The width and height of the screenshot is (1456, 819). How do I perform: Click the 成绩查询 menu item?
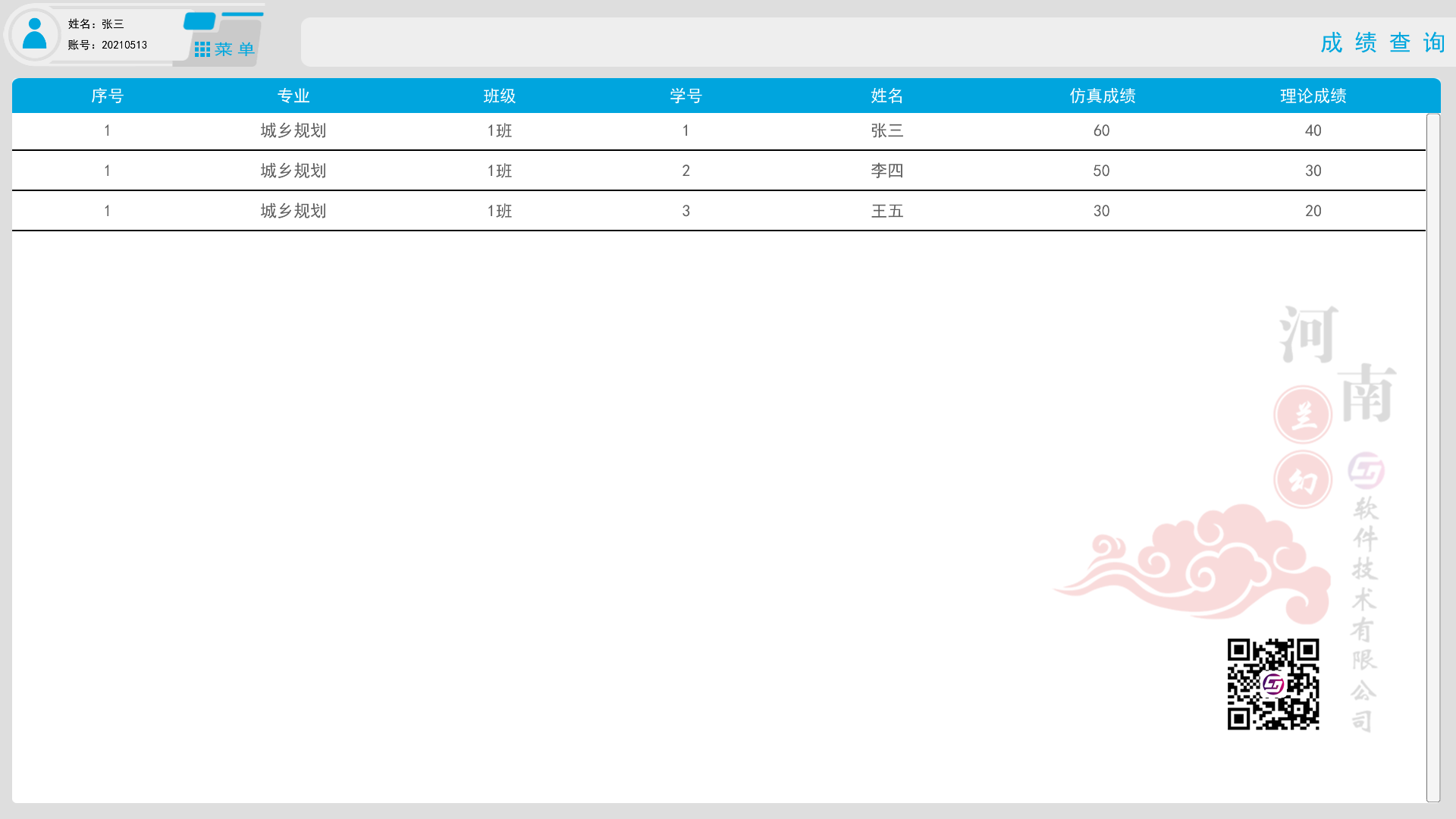(1384, 42)
